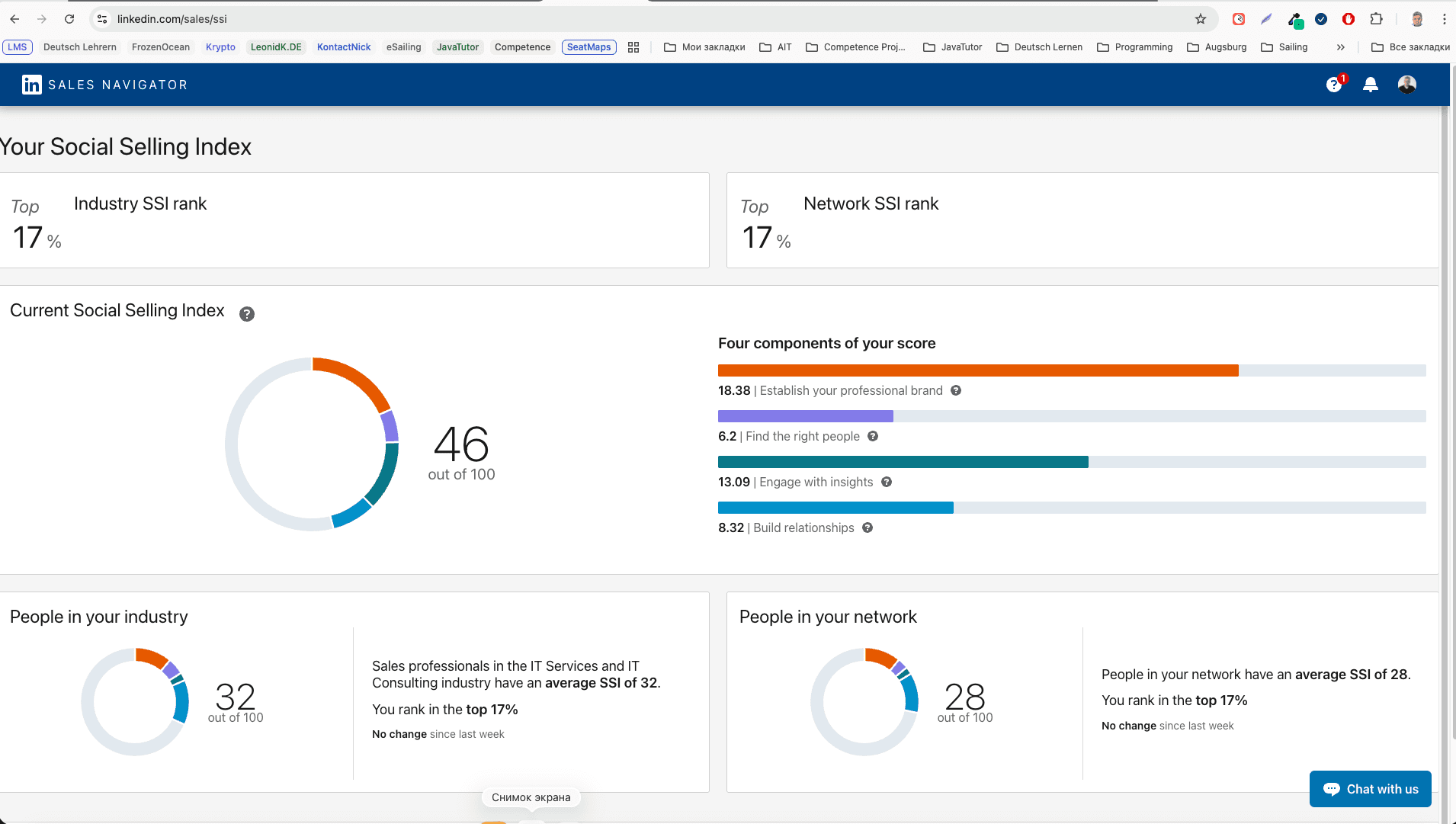The image size is (1456, 824).
Task: Open the notifications bell
Action: click(1371, 85)
